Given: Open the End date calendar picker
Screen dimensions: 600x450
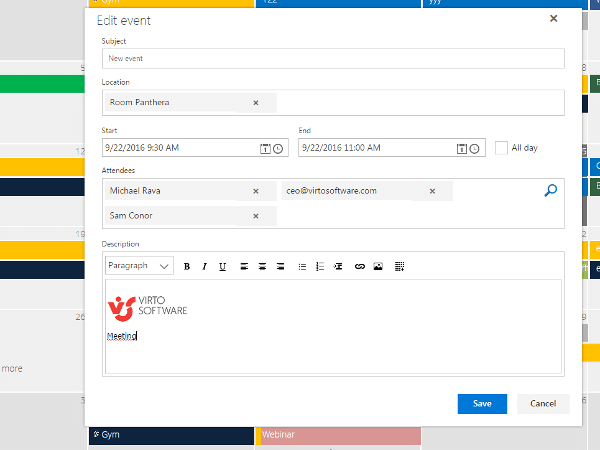Looking at the screenshot, I should click(x=462, y=148).
